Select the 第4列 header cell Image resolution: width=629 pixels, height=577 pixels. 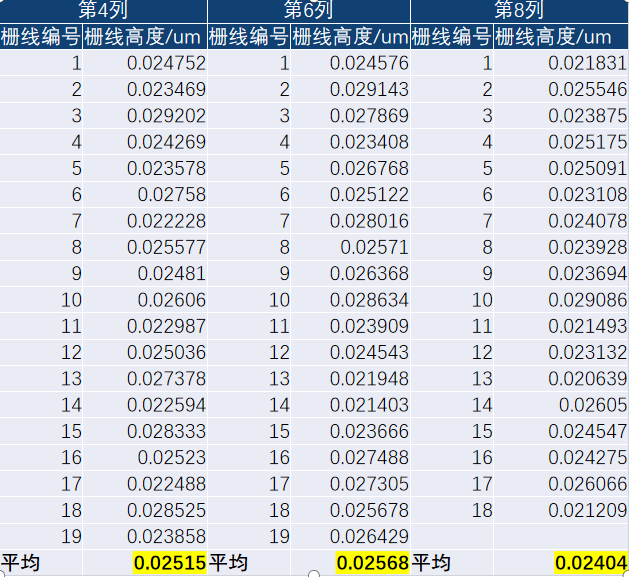pos(104,11)
